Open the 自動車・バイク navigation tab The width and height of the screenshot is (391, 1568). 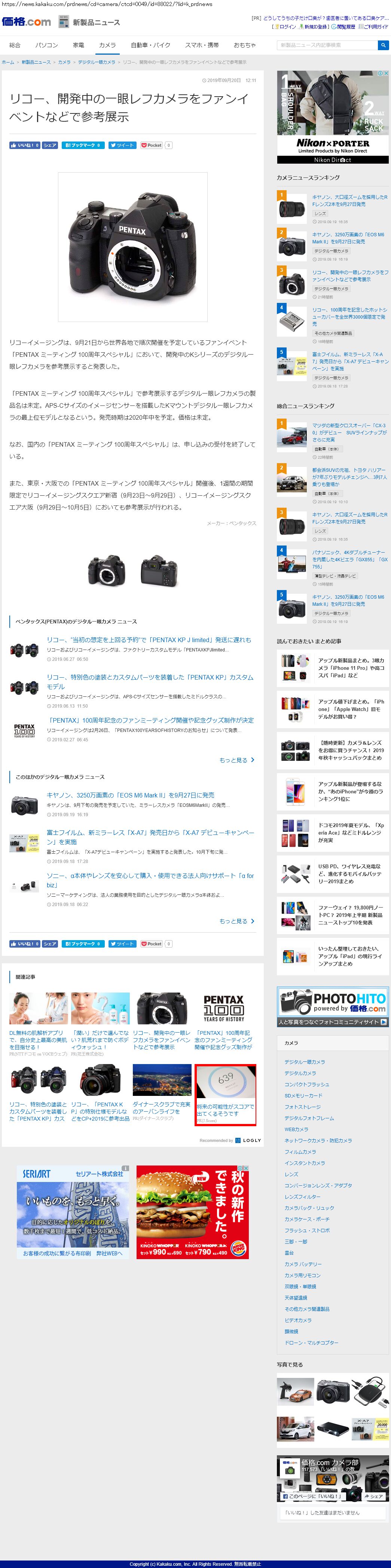click(151, 45)
